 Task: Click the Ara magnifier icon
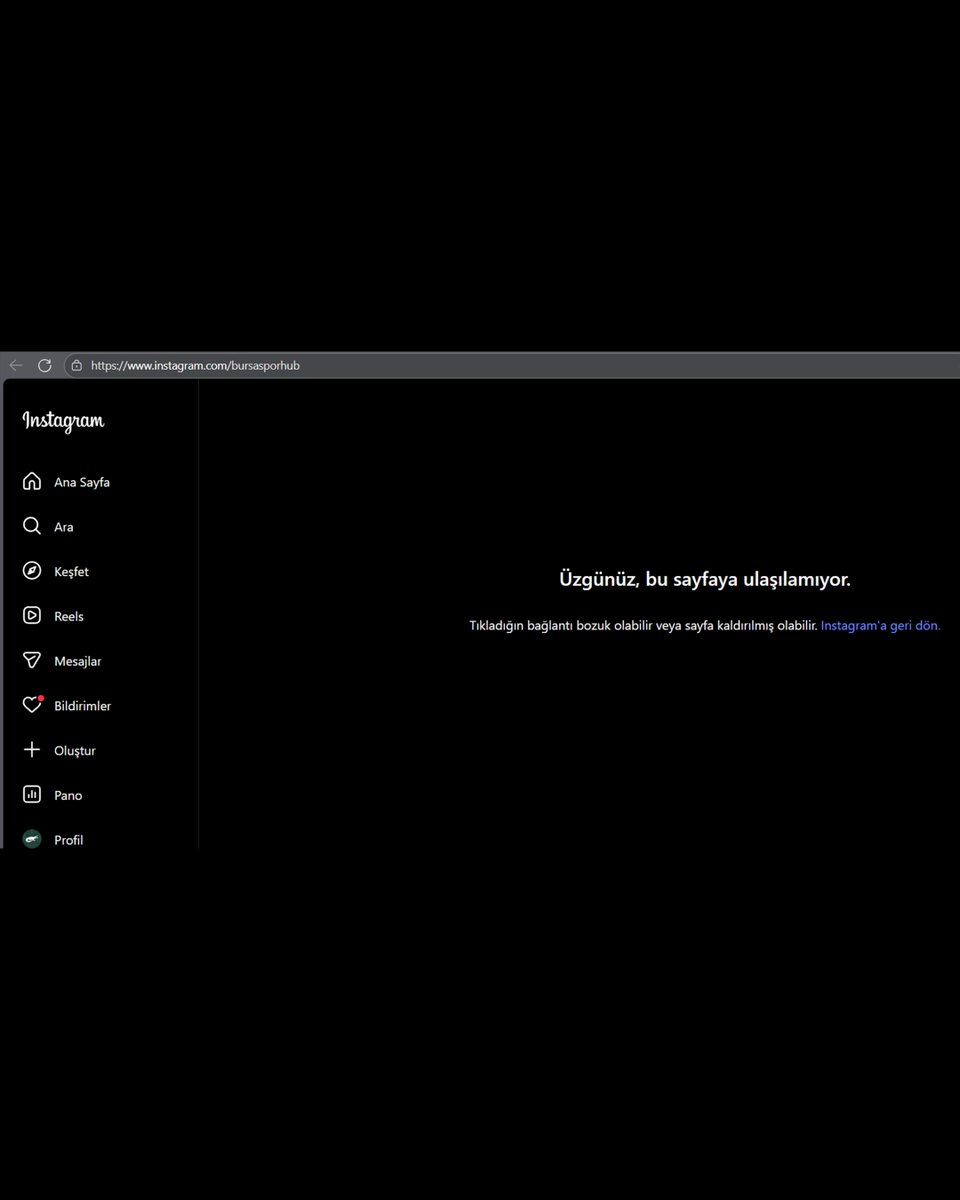coord(32,526)
